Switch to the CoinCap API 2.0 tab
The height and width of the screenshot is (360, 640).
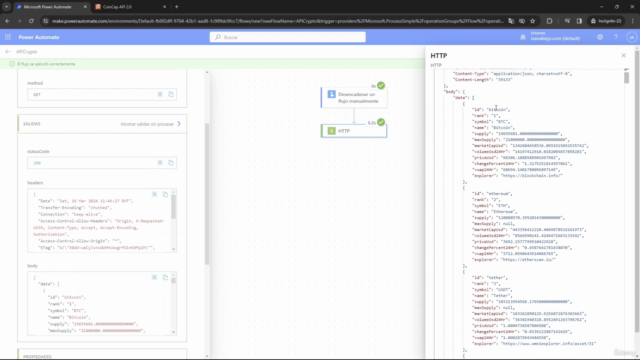(129, 7)
